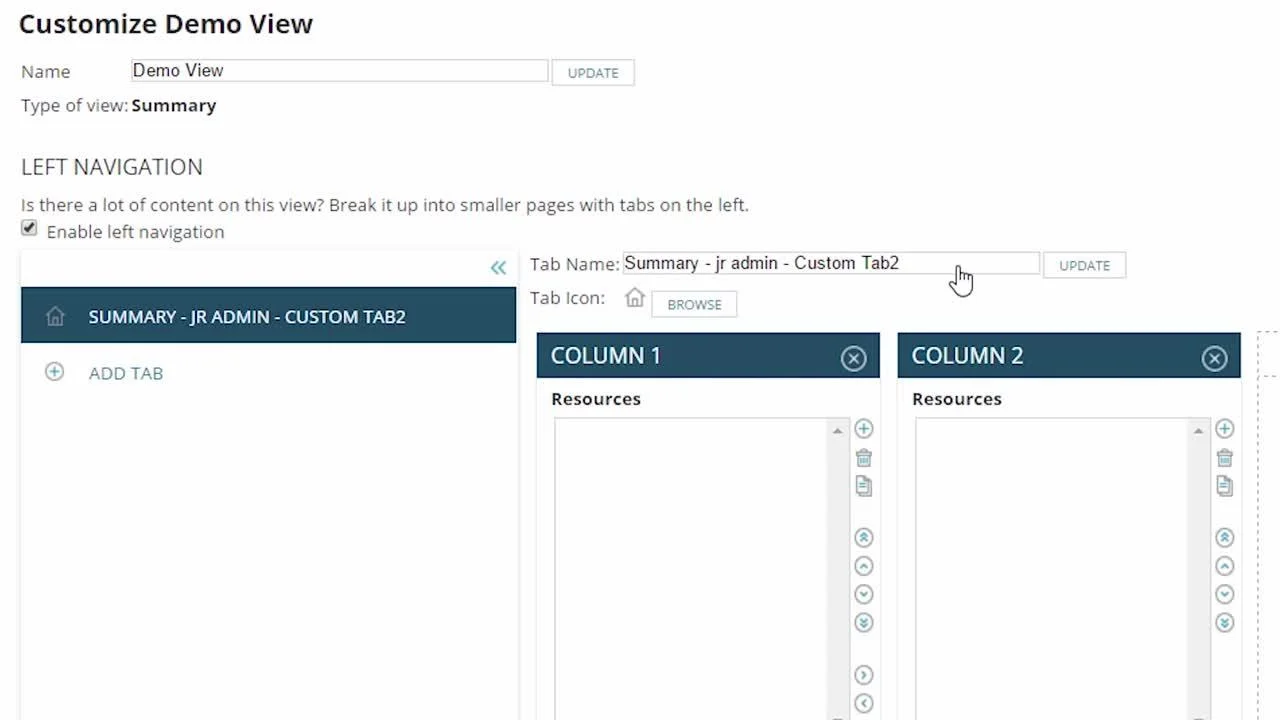Screen dimensions: 1280x720
Task: Click Update button next to Tab Name
Action: (x=1084, y=266)
